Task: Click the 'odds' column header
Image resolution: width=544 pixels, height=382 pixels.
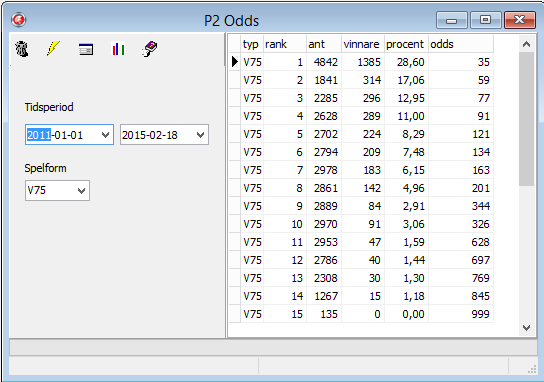Action: (461, 44)
